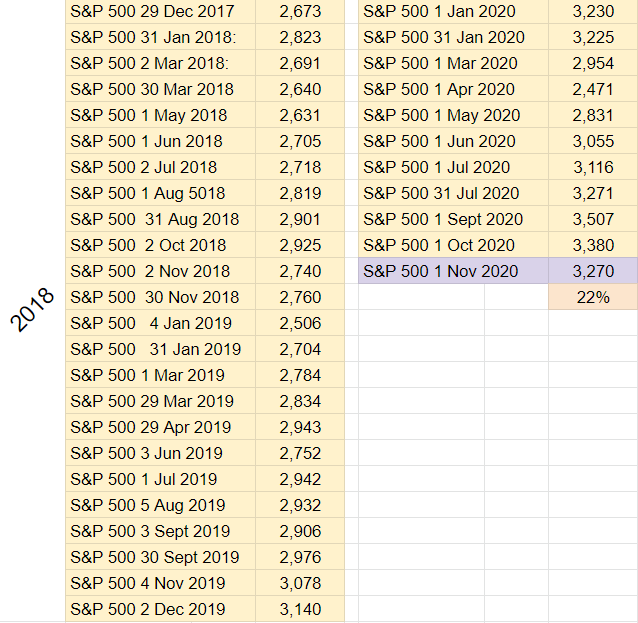
Task: Click the 2,925 value for 2 Oct 2018
Action: tap(300, 245)
